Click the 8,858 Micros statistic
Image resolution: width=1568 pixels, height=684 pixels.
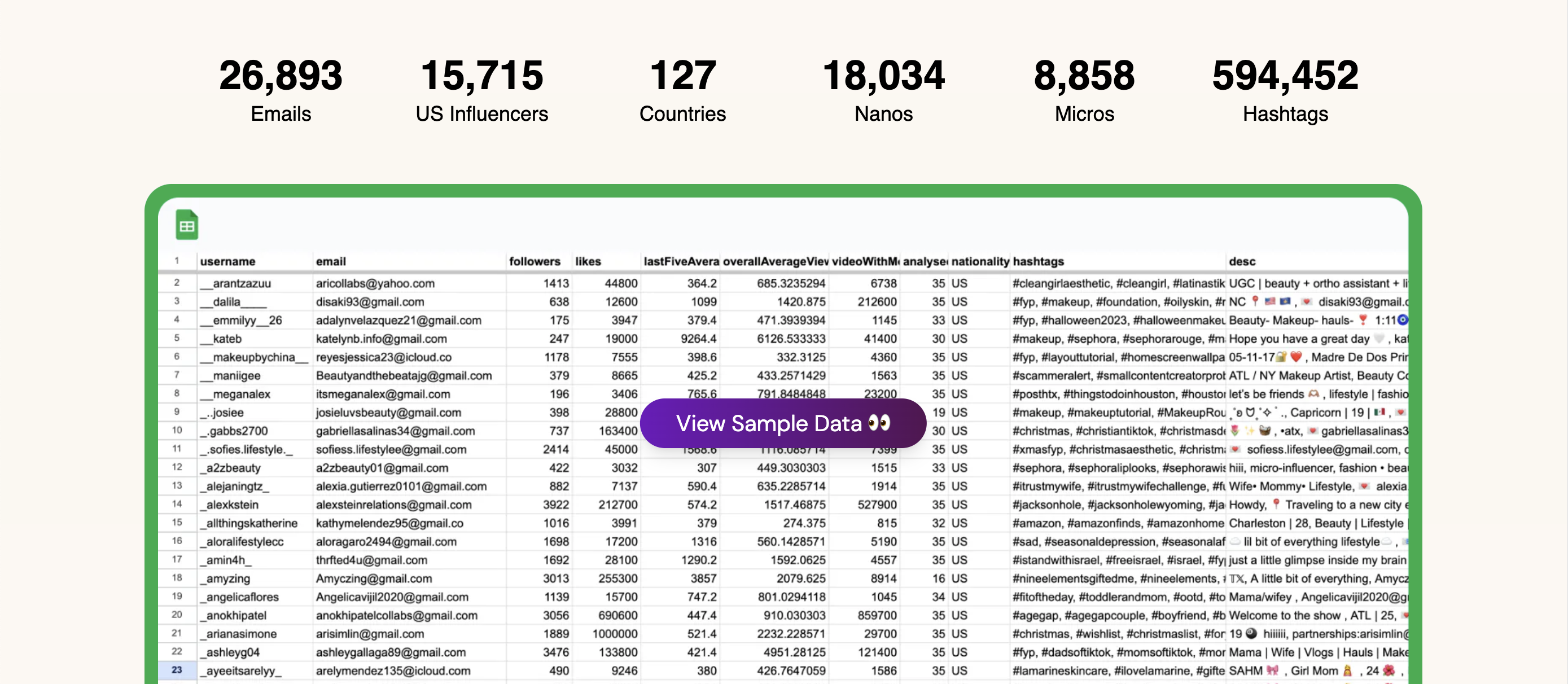point(1084,90)
